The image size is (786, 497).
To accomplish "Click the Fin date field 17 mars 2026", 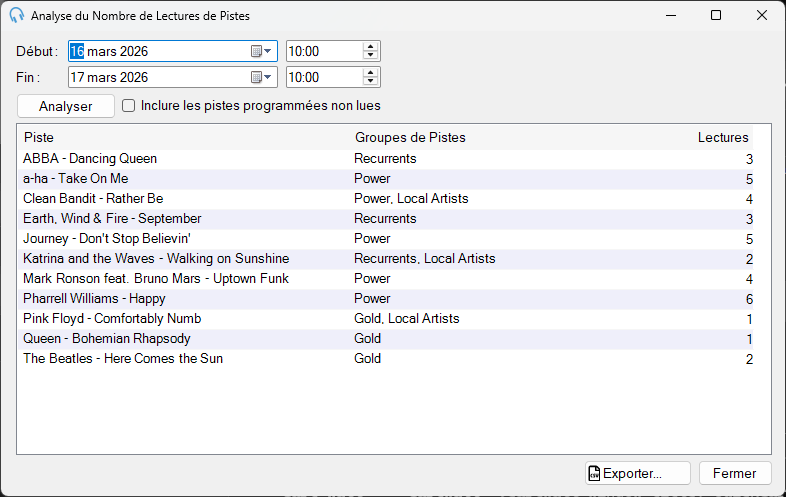I will click(x=159, y=77).
